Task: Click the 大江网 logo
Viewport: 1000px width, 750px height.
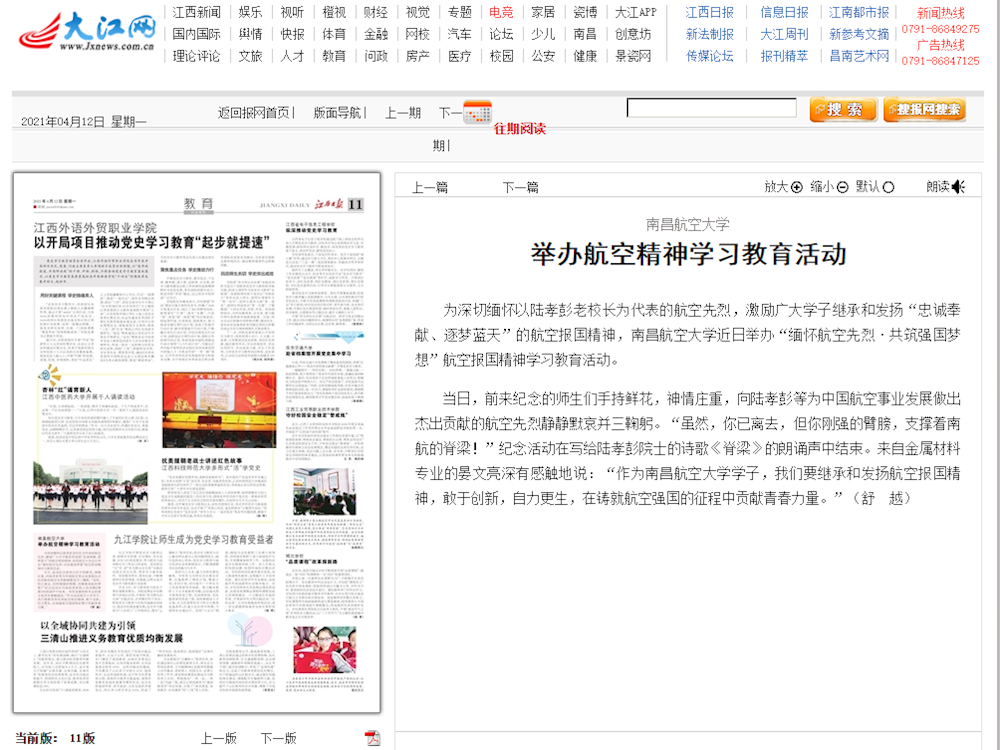Action: click(89, 33)
